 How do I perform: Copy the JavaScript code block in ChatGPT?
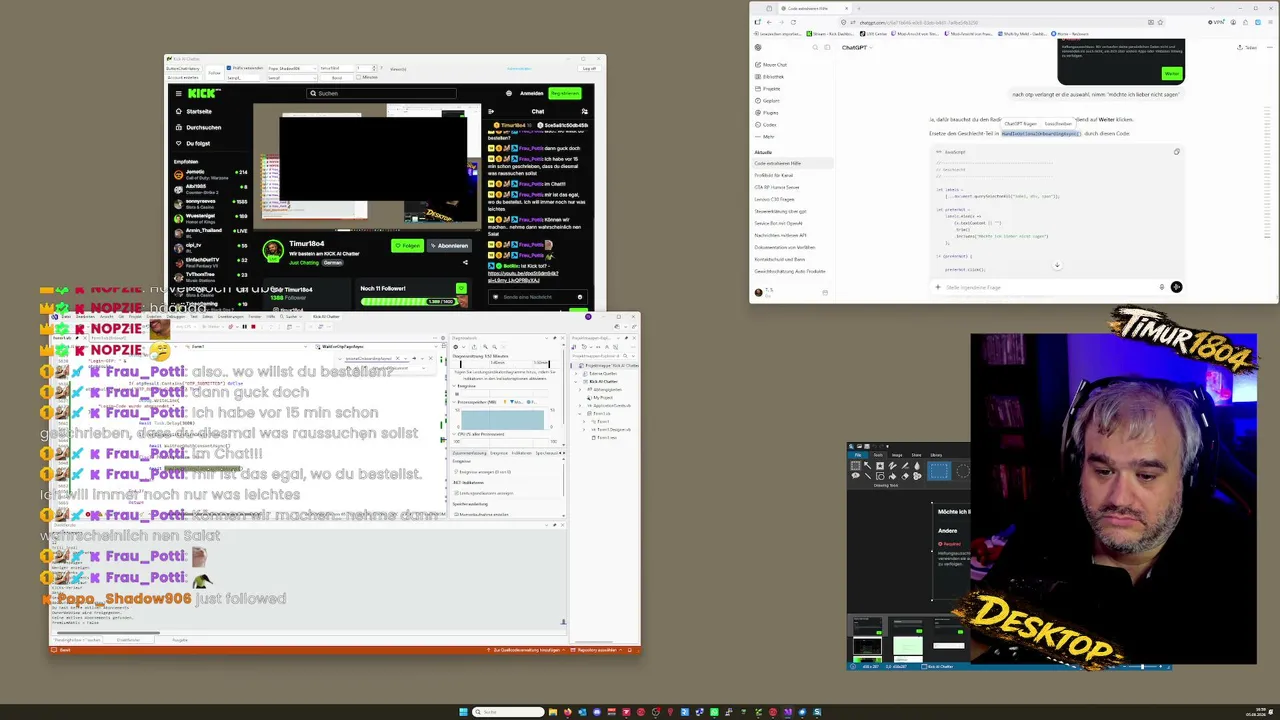click(1176, 152)
